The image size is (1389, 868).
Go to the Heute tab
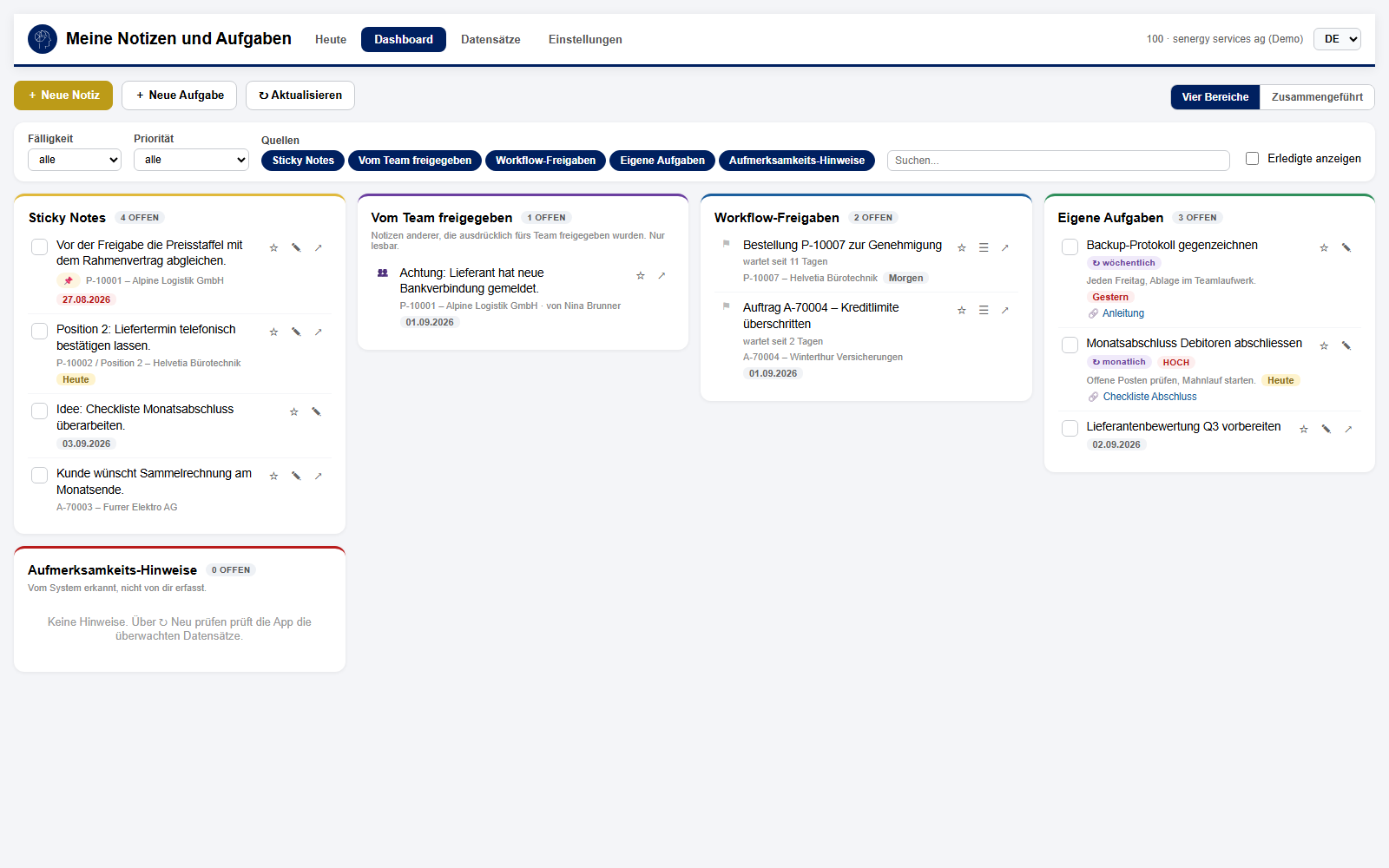[331, 40]
